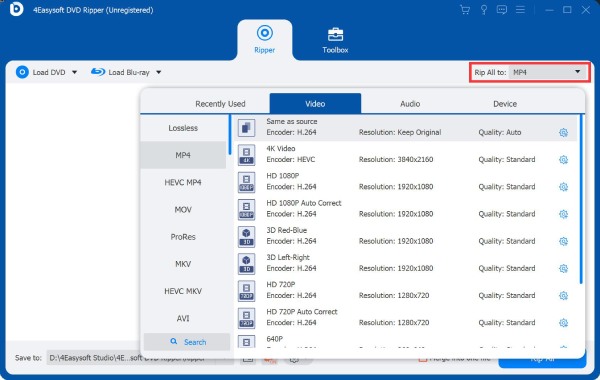The height and width of the screenshot is (380, 600).
Task: Open settings gear for 4K Video profile
Action: (x=563, y=160)
